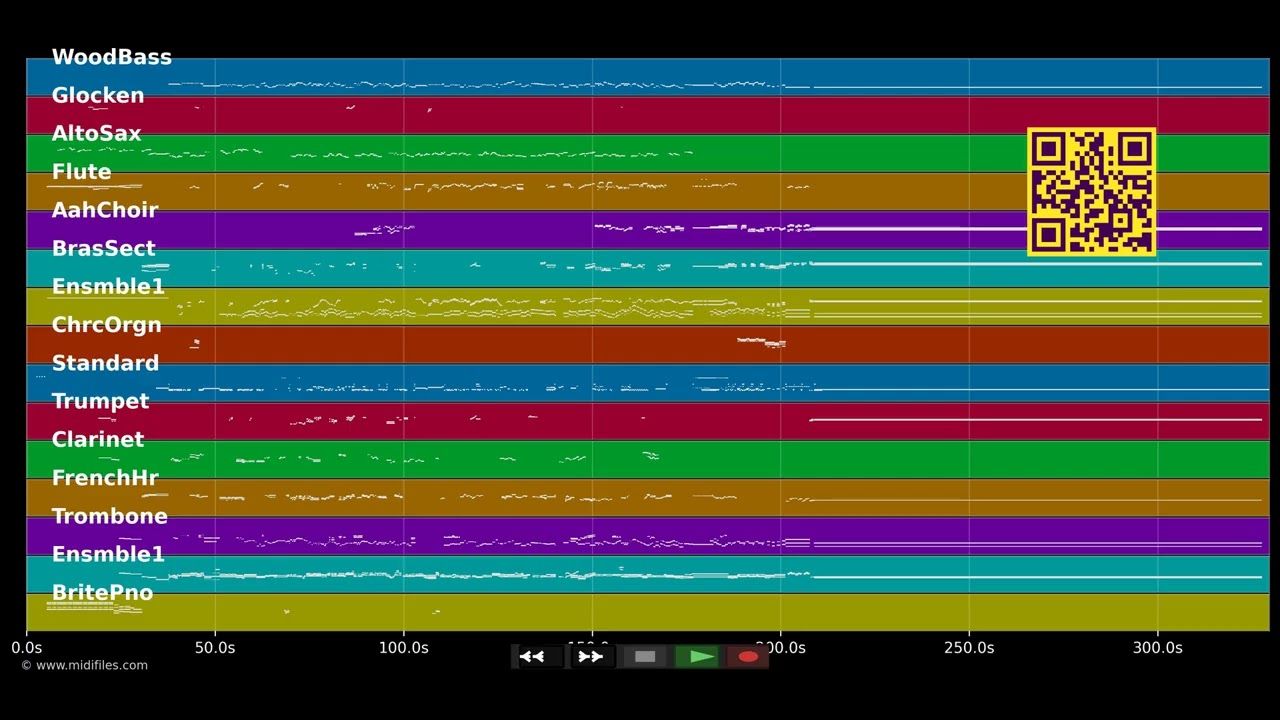Select the Flute track label
The width and height of the screenshot is (1280, 720).
(x=81, y=172)
